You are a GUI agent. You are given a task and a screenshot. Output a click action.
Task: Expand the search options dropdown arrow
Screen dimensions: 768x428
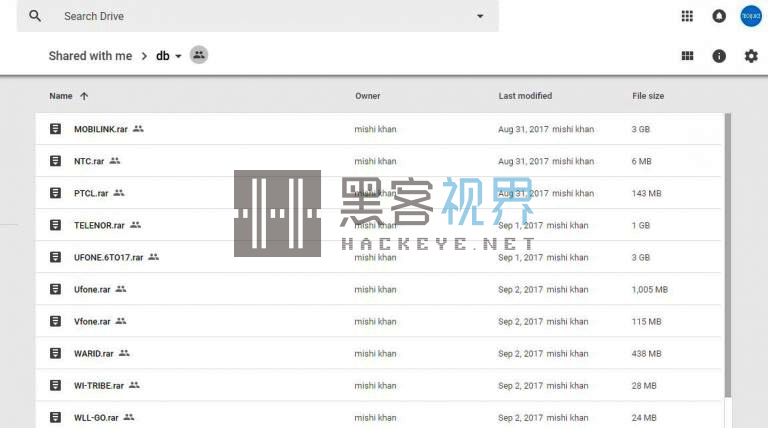point(480,17)
